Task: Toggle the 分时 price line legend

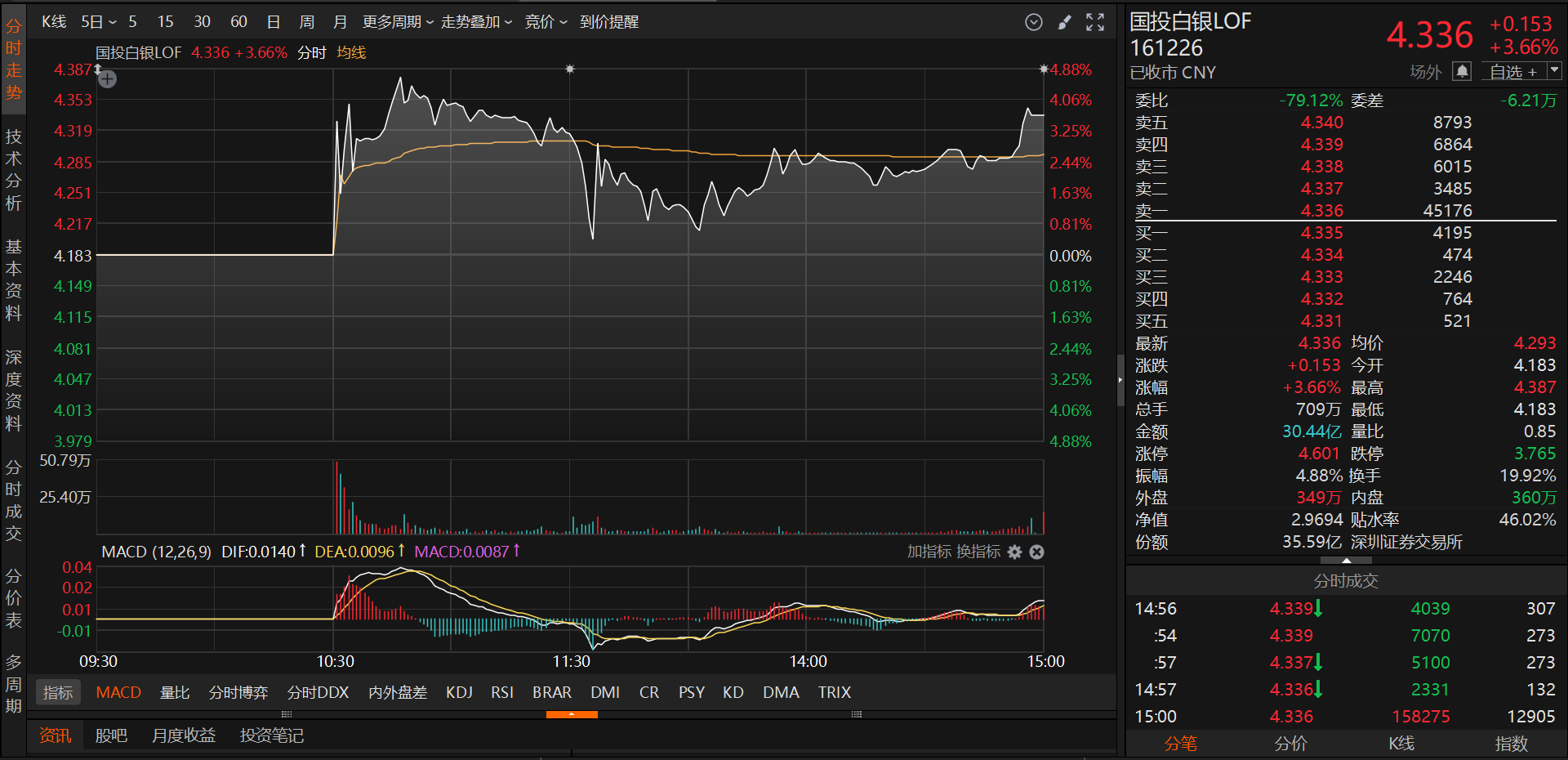Action: 311,53
